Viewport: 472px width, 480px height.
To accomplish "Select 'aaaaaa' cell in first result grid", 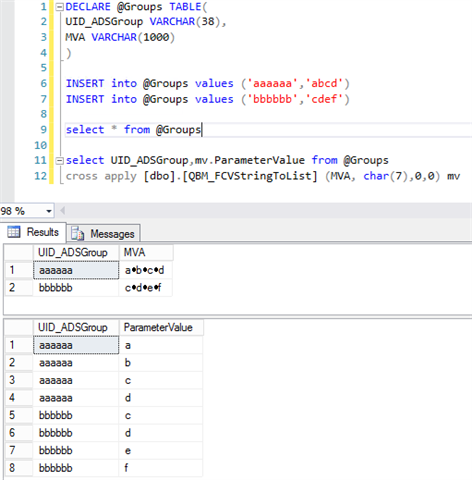I will pyautogui.click(x=76, y=270).
